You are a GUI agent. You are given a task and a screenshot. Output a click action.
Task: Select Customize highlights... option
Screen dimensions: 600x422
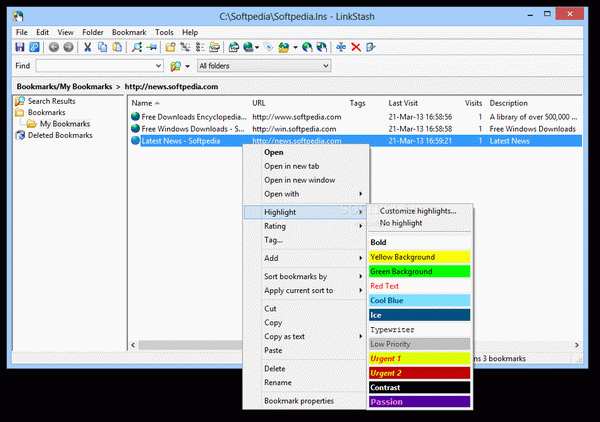[x=418, y=211]
